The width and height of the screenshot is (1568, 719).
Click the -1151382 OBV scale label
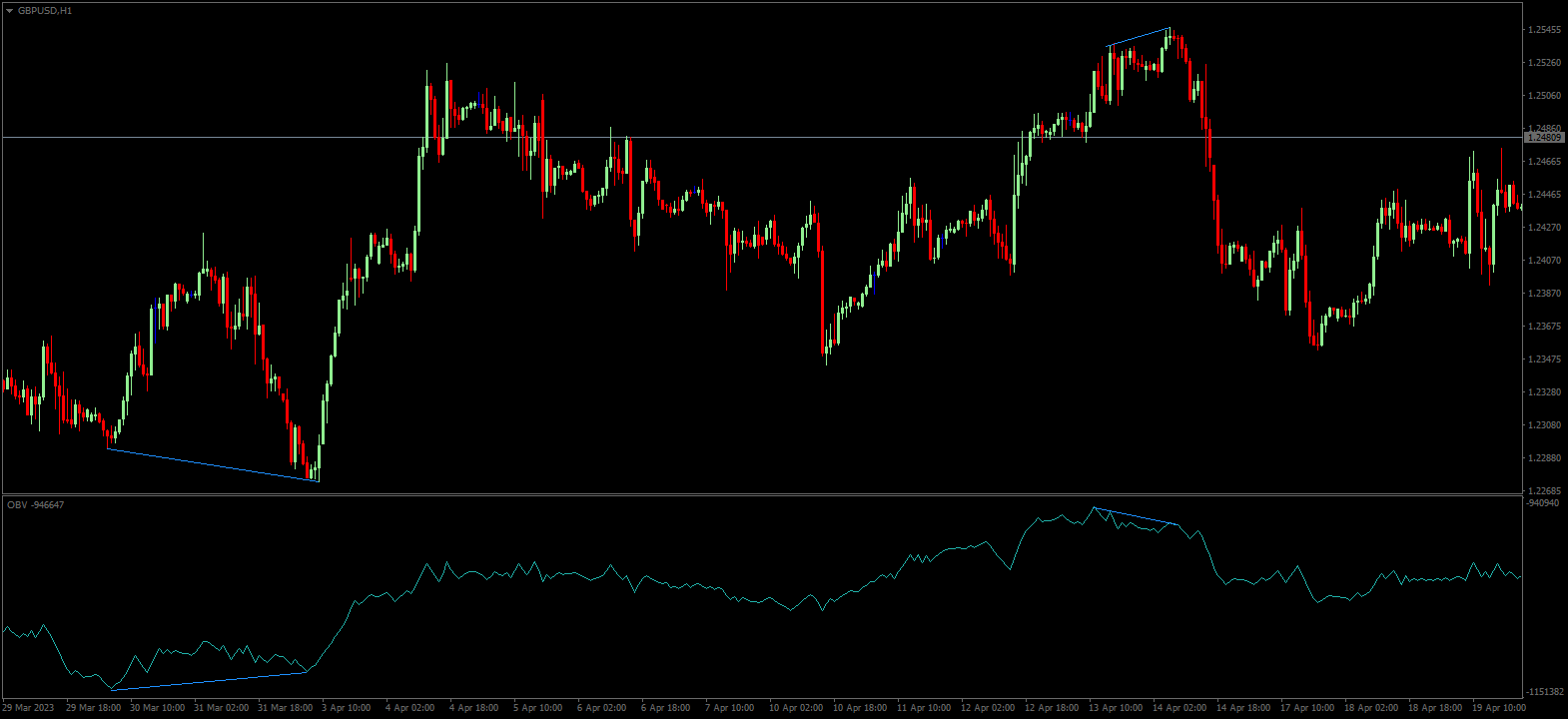tap(1544, 692)
